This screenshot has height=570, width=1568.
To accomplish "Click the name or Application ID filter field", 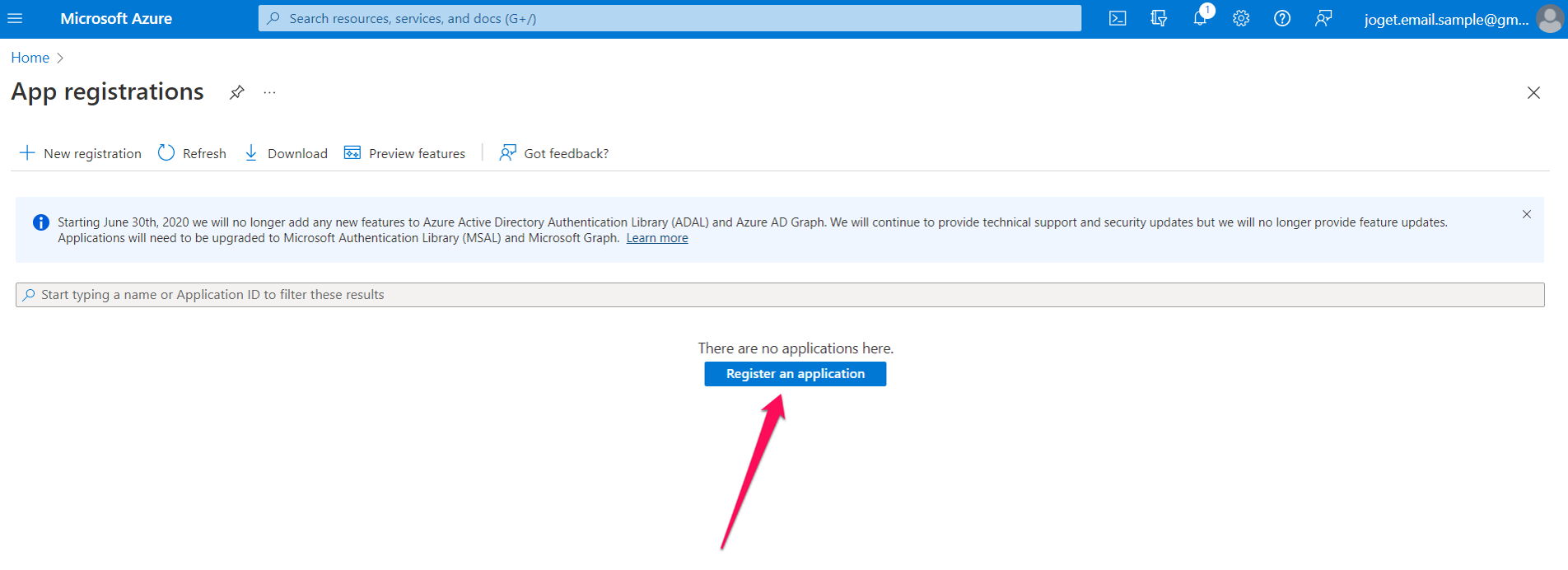I will point(780,295).
